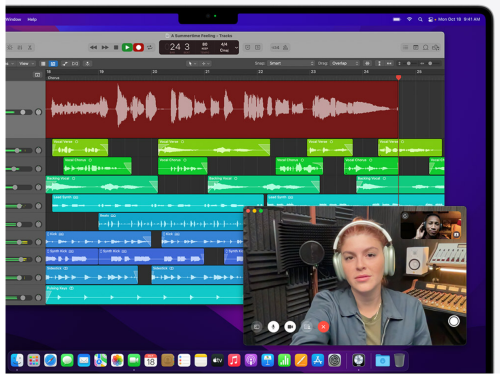The image size is (500, 383).
Task: Select the red recording audio region
Action: pyautogui.click(x=222, y=109)
